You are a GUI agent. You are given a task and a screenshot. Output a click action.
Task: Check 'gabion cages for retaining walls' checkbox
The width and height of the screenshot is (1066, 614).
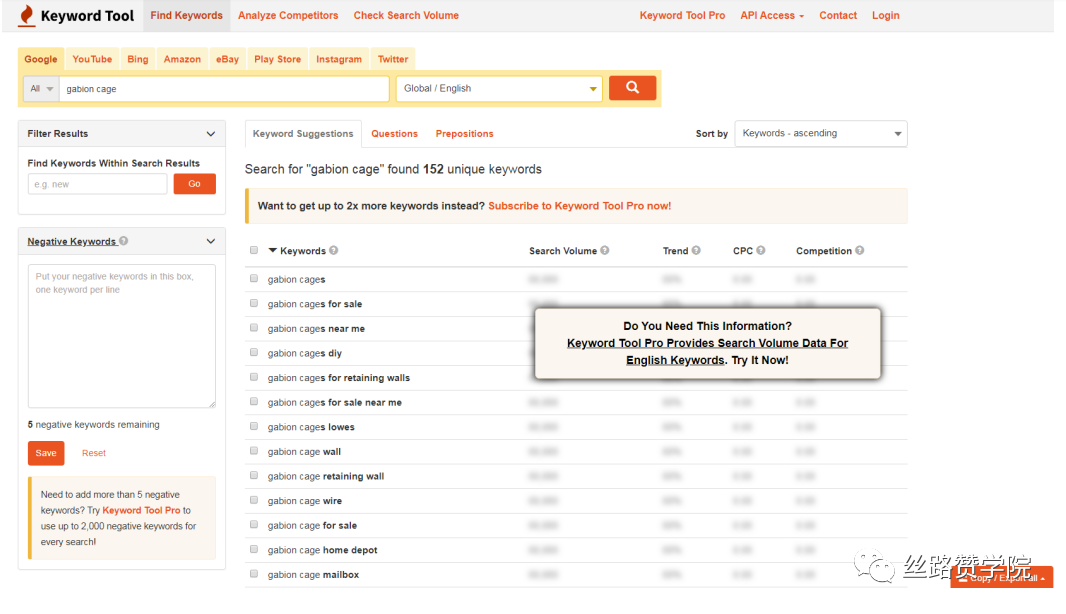(254, 377)
